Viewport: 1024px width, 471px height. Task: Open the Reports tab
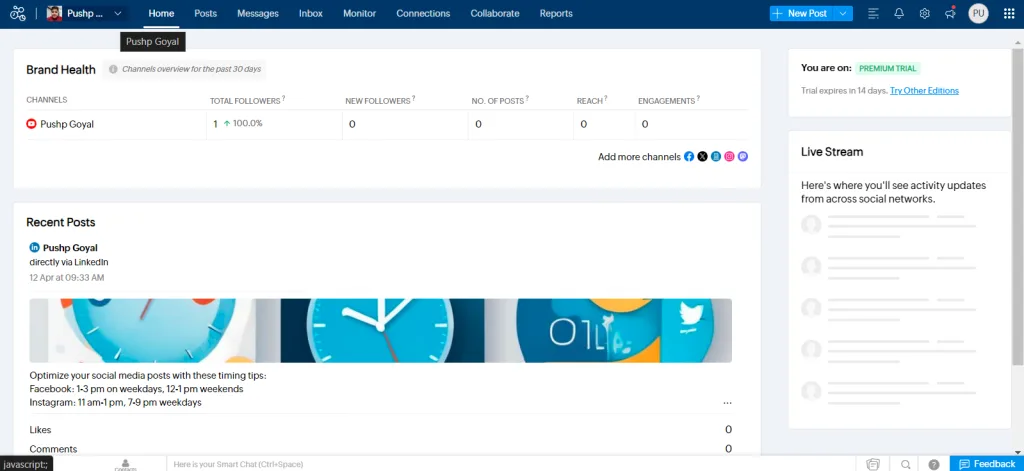(x=556, y=14)
